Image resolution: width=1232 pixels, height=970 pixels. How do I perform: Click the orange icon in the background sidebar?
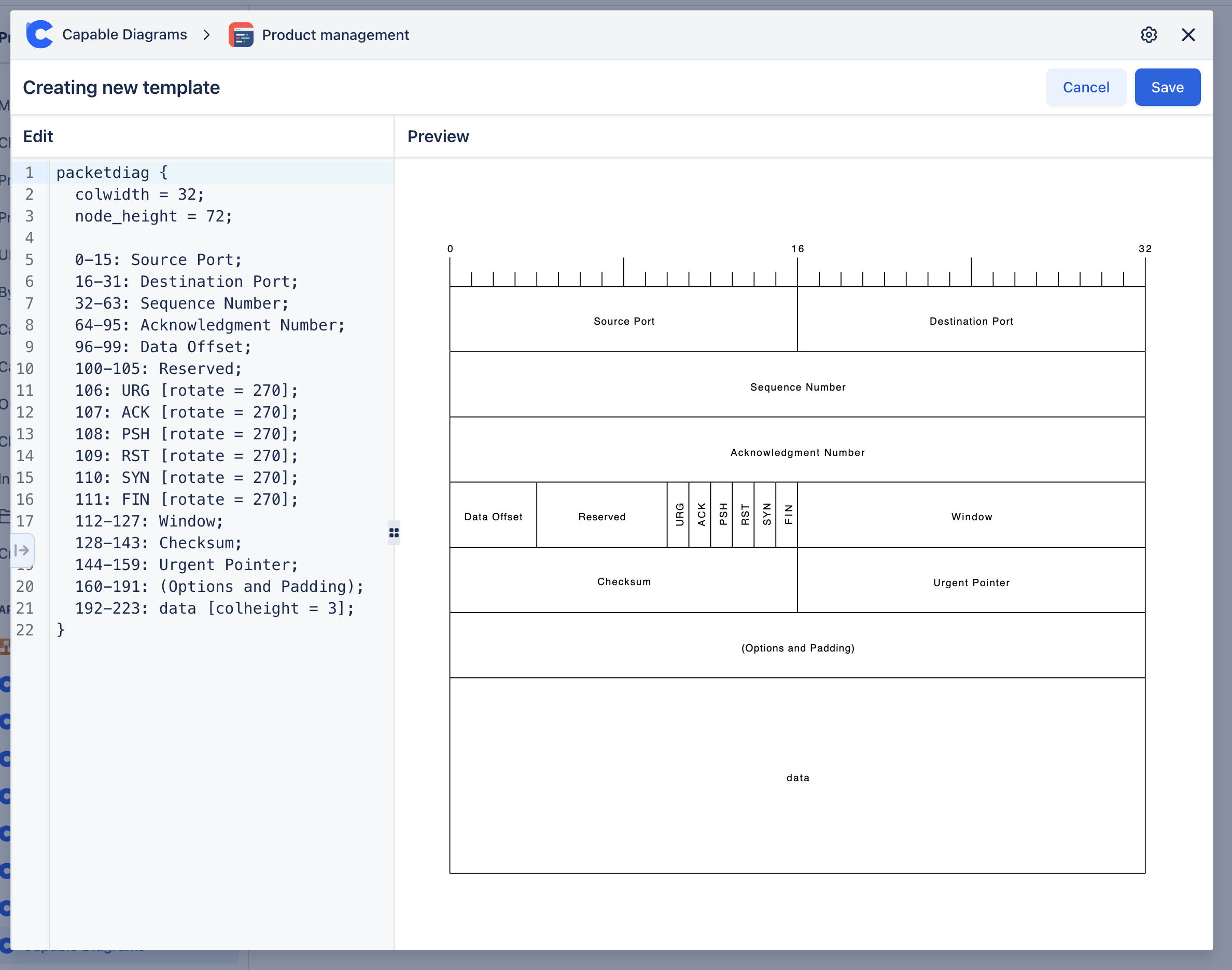pyautogui.click(x=6, y=646)
